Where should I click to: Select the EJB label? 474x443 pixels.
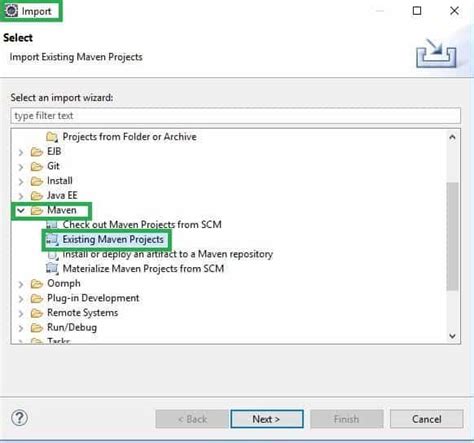[x=54, y=151]
